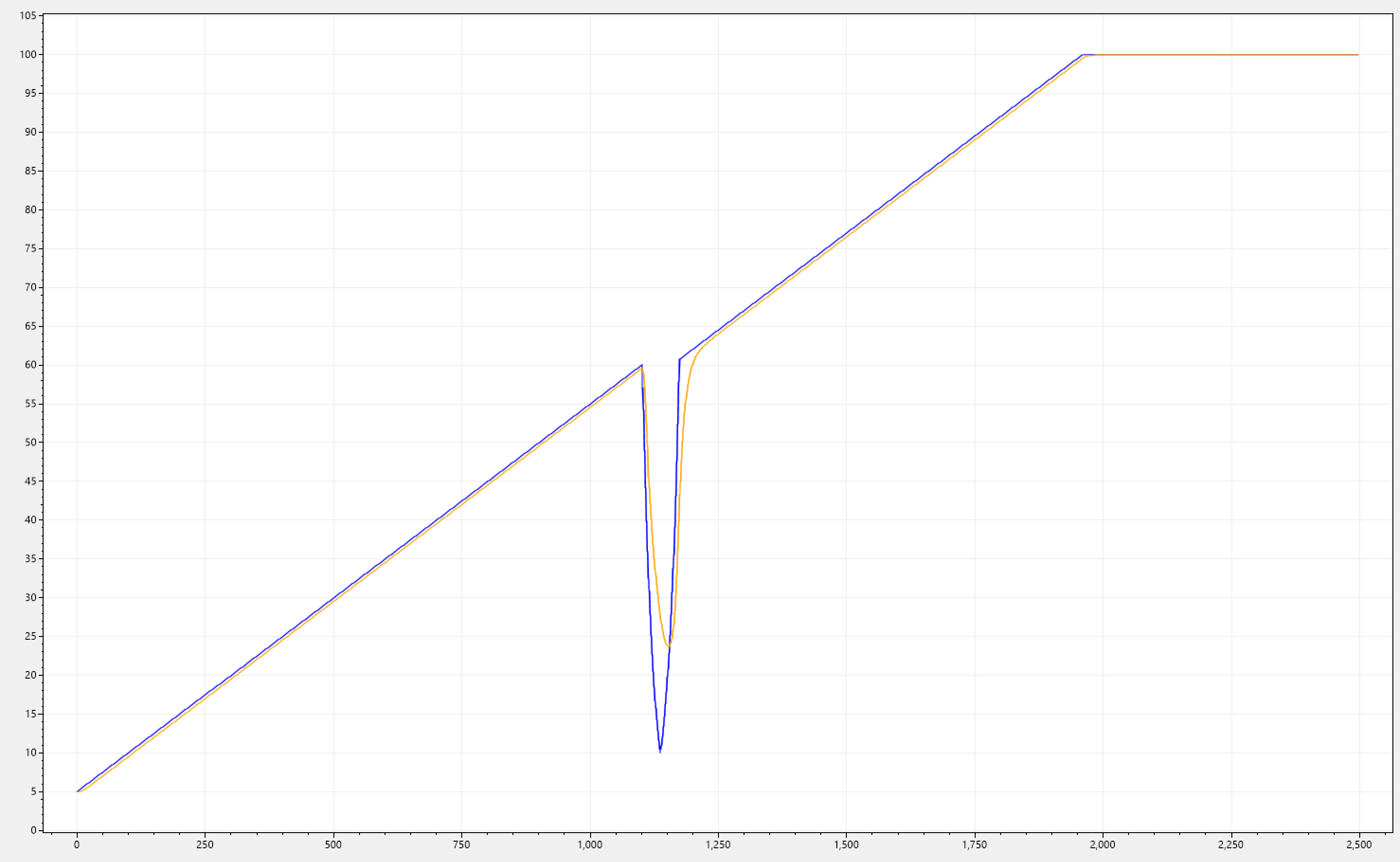Select the y-axis value 95
This screenshot has width=1400, height=862.
click(x=30, y=93)
